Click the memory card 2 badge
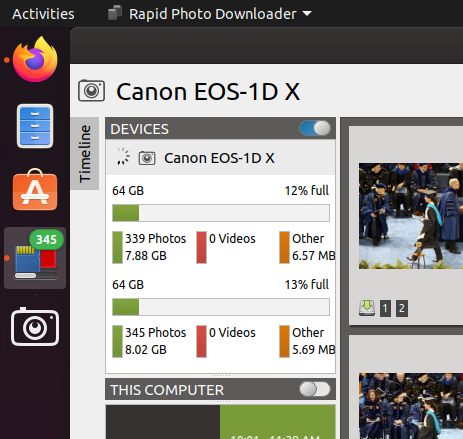 (402, 308)
